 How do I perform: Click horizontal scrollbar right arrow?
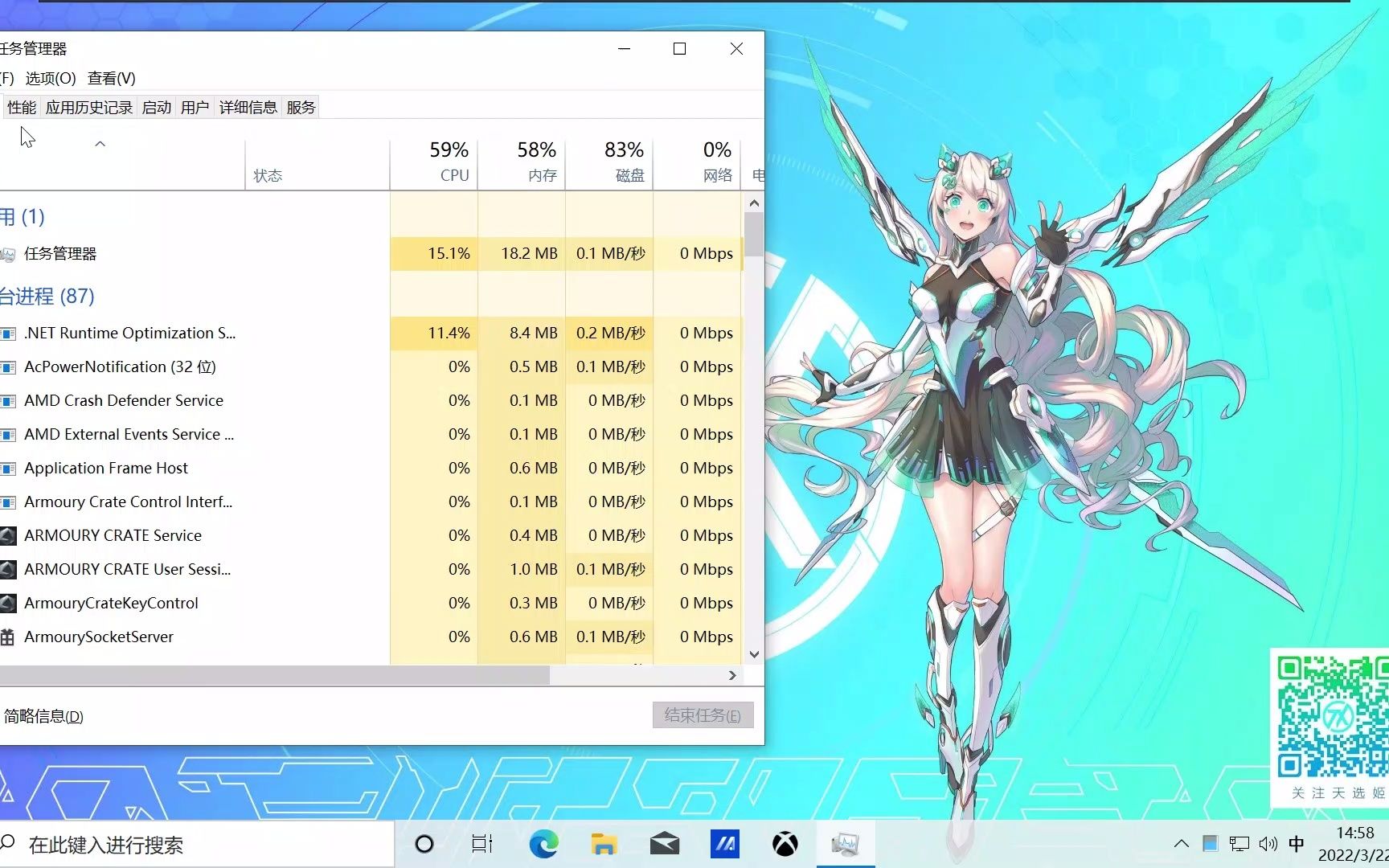pos(732,675)
